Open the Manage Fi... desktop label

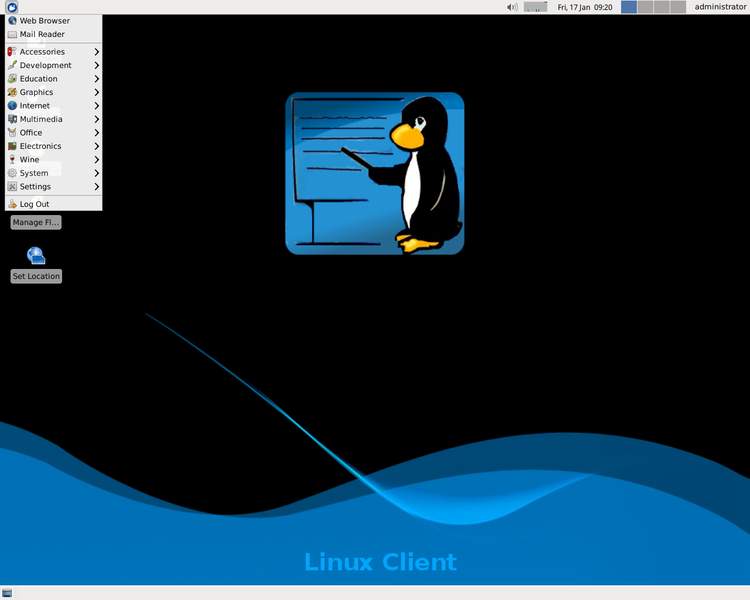click(36, 222)
